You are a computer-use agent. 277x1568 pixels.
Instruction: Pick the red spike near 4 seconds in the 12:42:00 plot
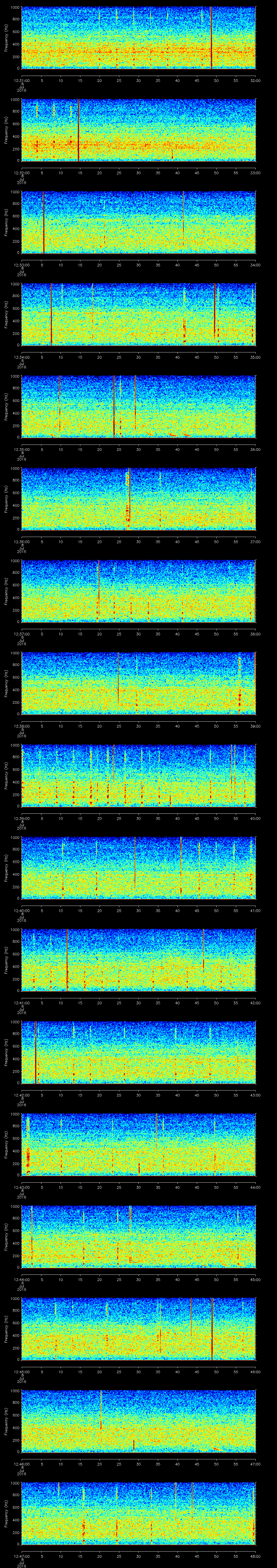click(36, 1052)
